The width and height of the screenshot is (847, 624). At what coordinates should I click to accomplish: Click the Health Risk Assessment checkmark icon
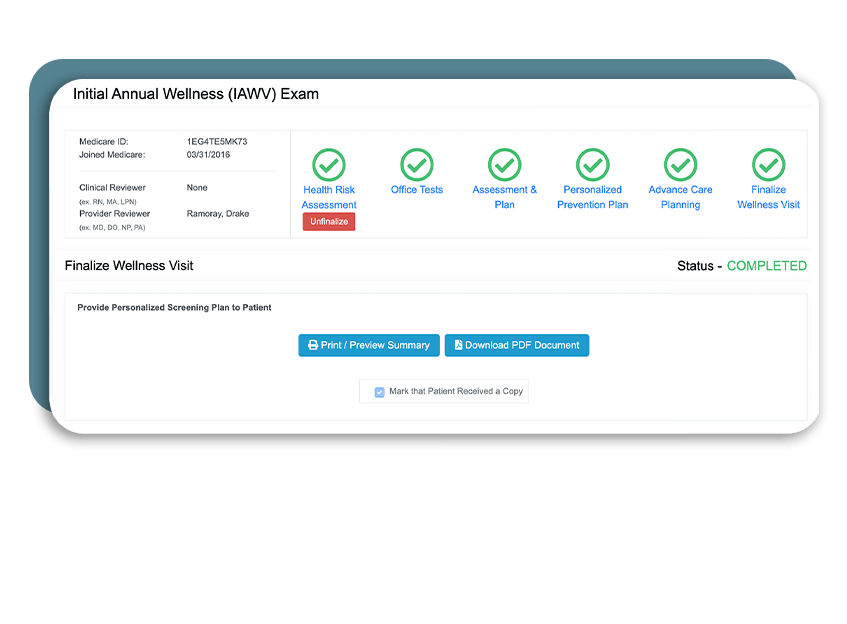pyautogui.click(x=329, y=164)
